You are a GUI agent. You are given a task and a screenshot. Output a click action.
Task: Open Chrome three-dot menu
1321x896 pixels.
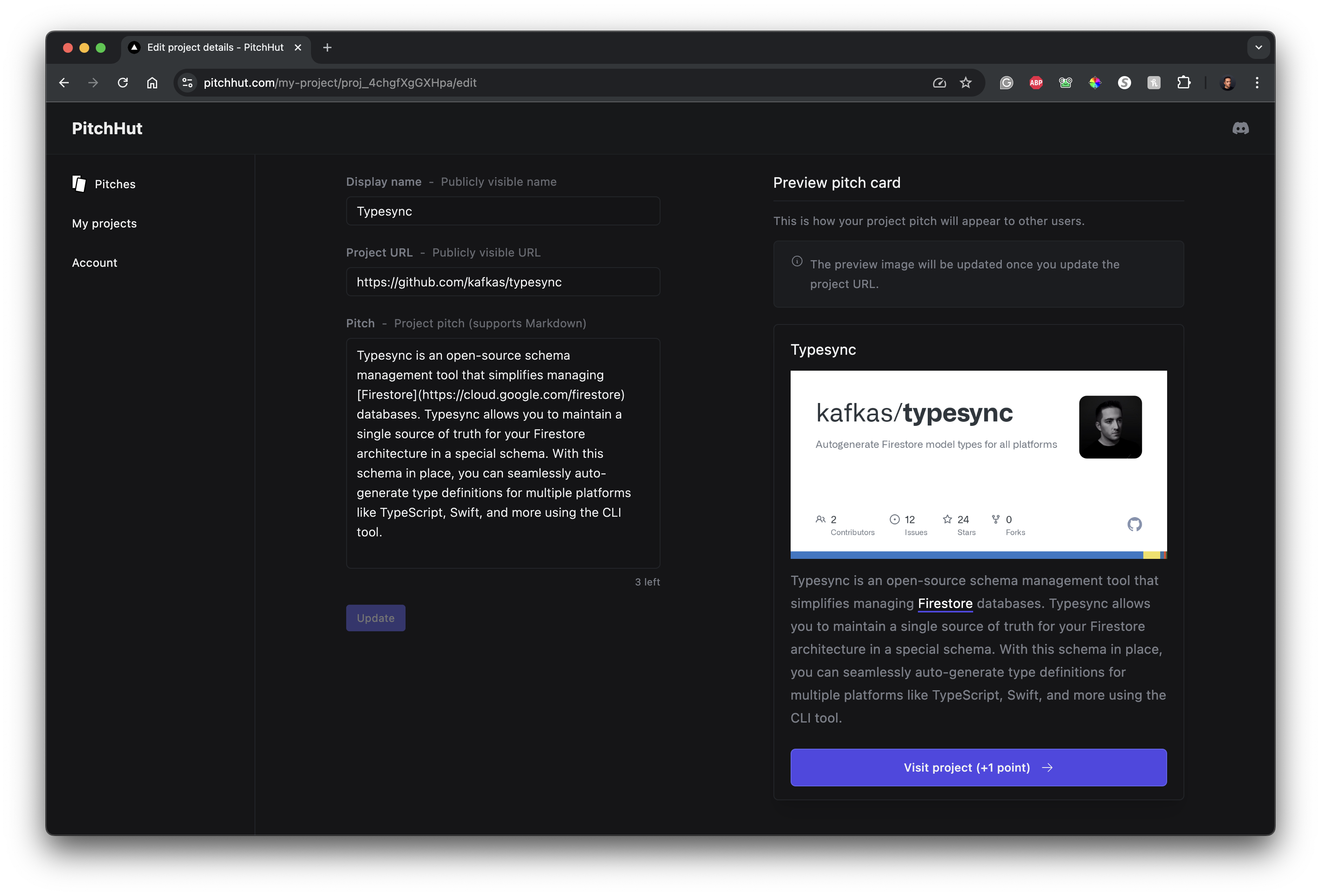1257,83
